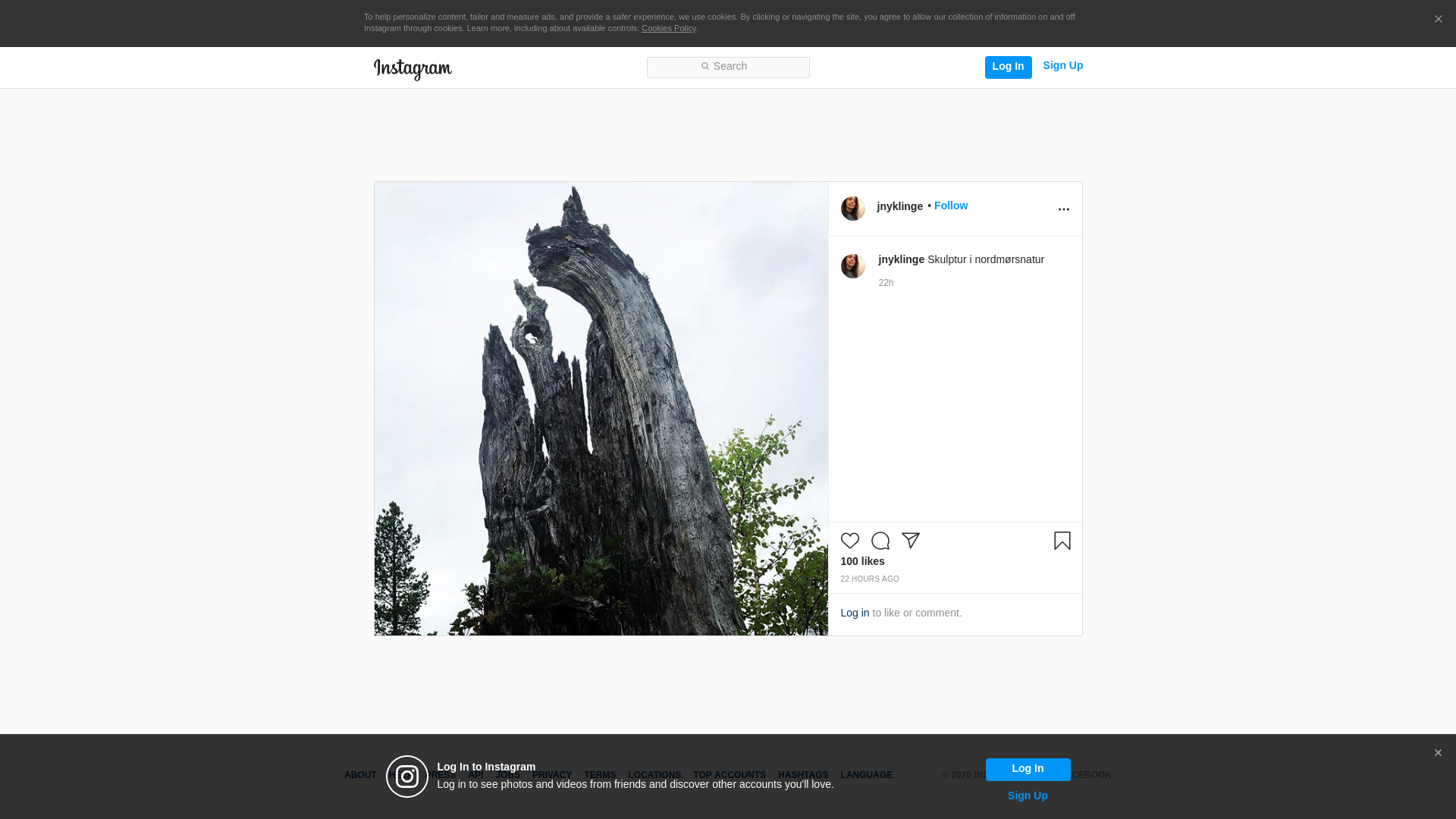View the 100 likes list
This screenshot has width=1456, height=819.
click(862, 561)
